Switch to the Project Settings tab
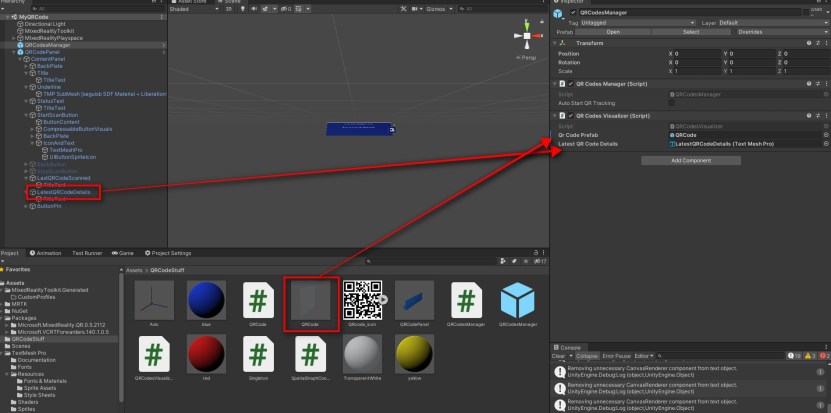Screen dimensions: 831x413 [167, 253]
